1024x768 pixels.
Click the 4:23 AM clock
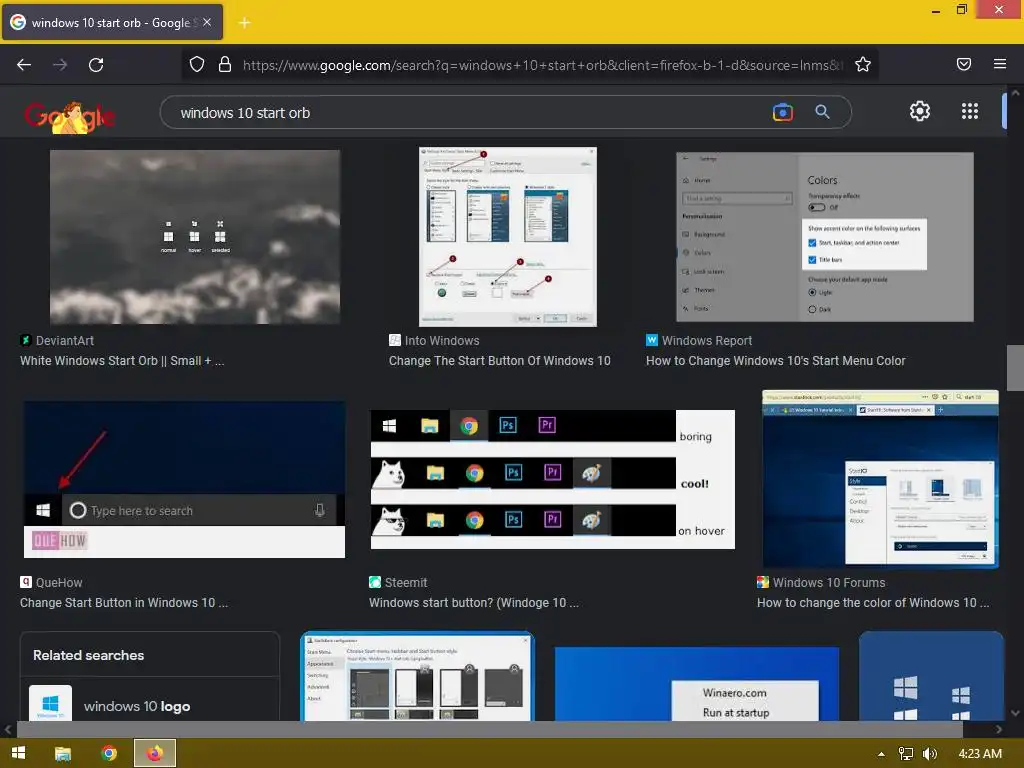[x=980, y=754]
